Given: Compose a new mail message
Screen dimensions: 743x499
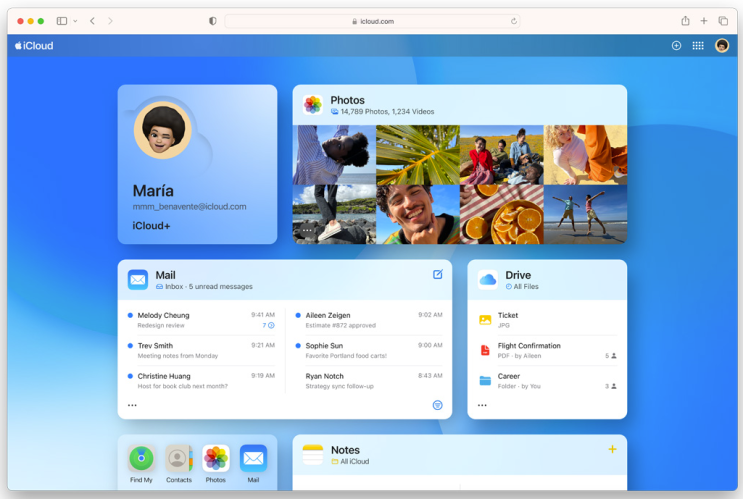Looking at the screenshot, I should [437, 274].
